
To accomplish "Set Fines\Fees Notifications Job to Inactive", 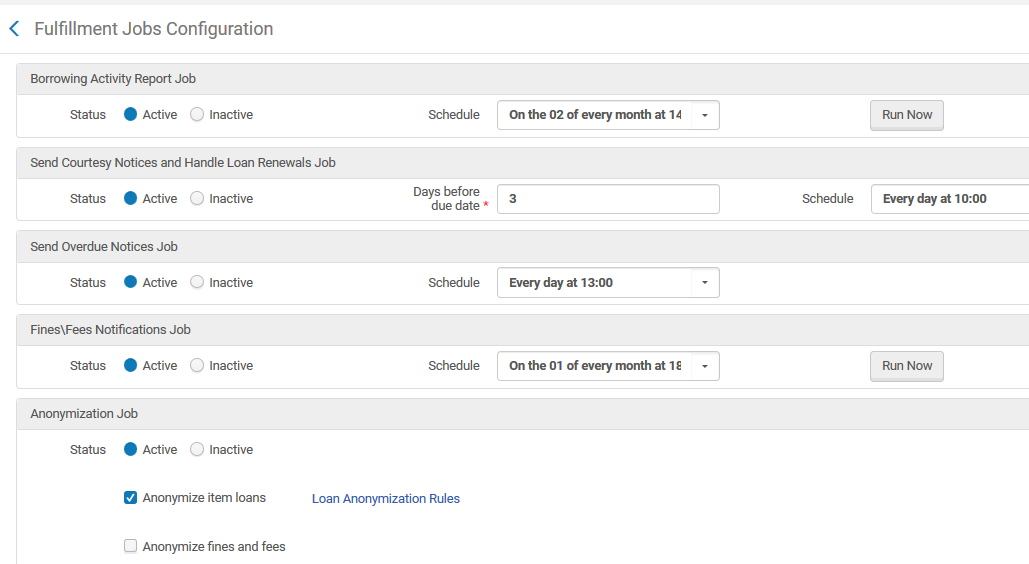I will click(x=197, y=366).
